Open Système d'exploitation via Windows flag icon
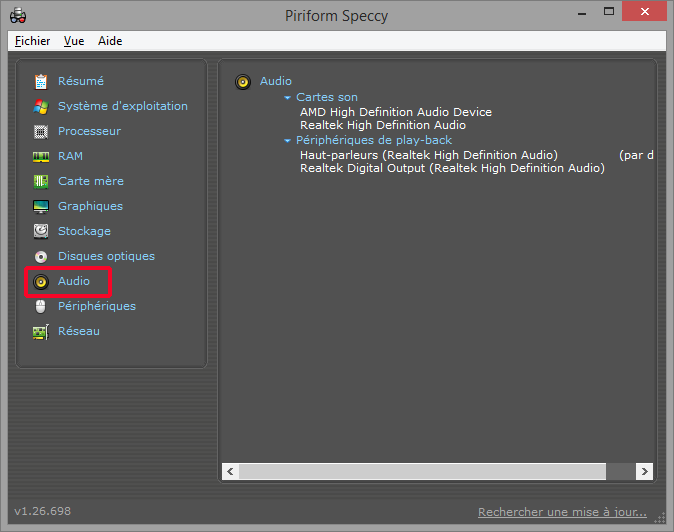This screenshot has width=674, height=532. [41, 106]
